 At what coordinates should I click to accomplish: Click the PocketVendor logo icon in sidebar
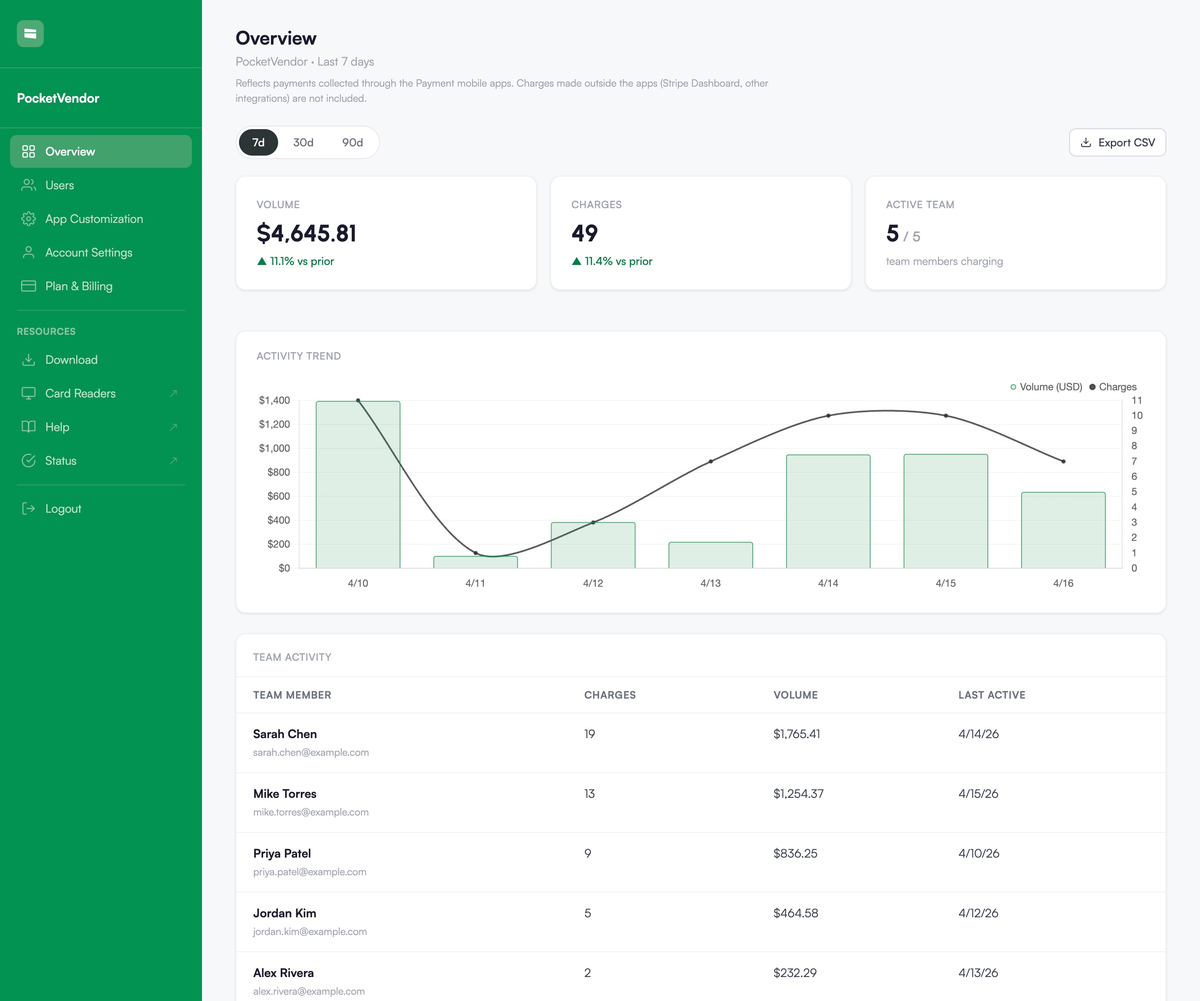(x=30, y=34)
